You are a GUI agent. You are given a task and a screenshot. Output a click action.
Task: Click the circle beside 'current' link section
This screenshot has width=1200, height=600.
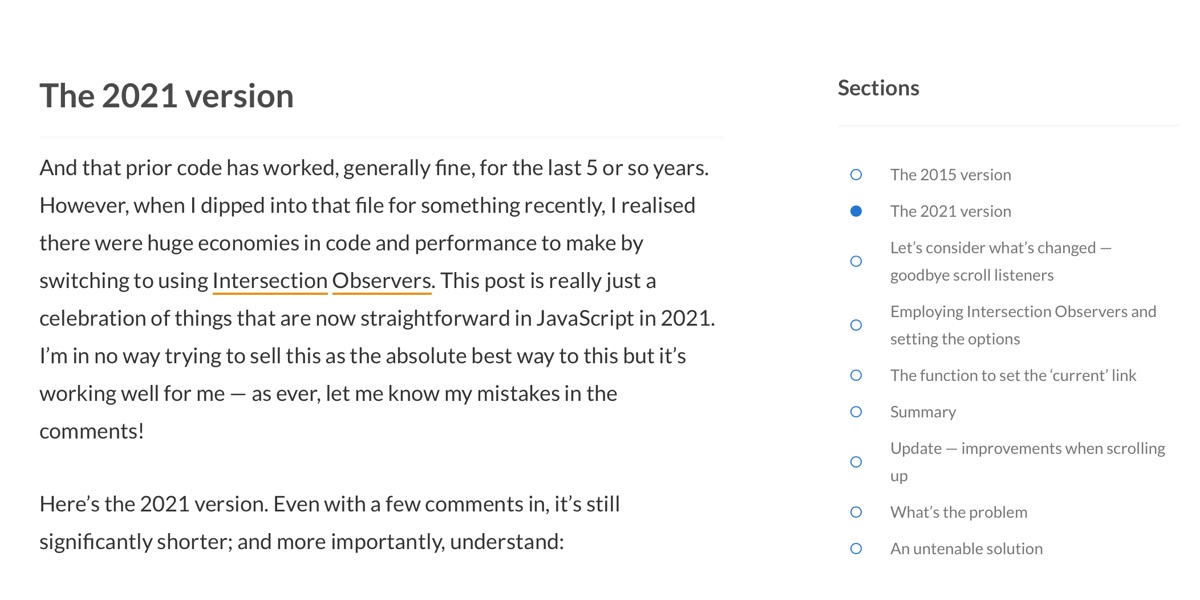tap(856, 375)
